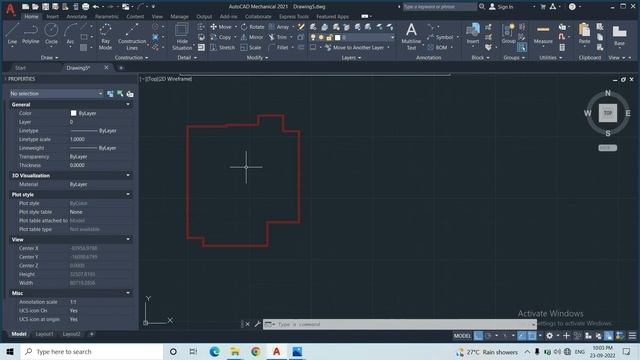Select the Line drawing tool
This screenshot has height=360, width=640.
pyautogui.click(x=12, y=33)
